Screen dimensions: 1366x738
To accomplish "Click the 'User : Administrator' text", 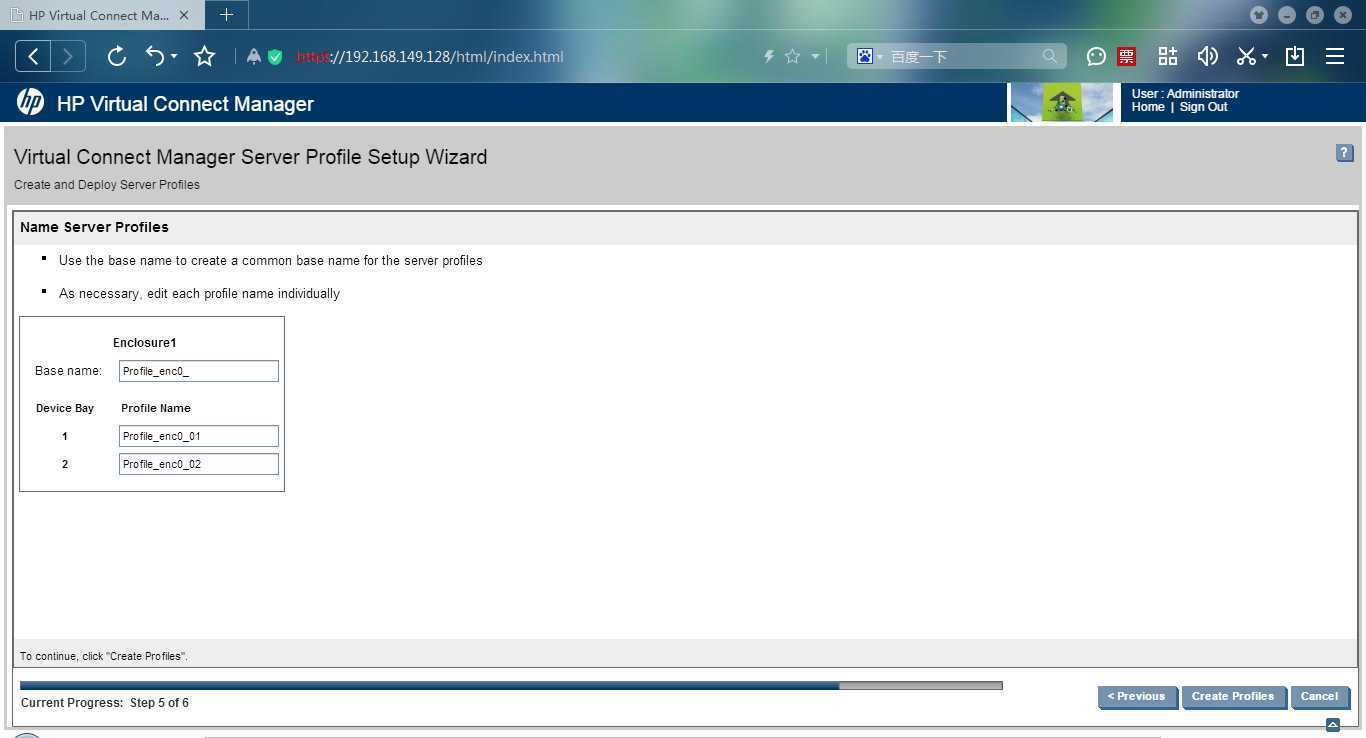I will (x=1185, y=94).
